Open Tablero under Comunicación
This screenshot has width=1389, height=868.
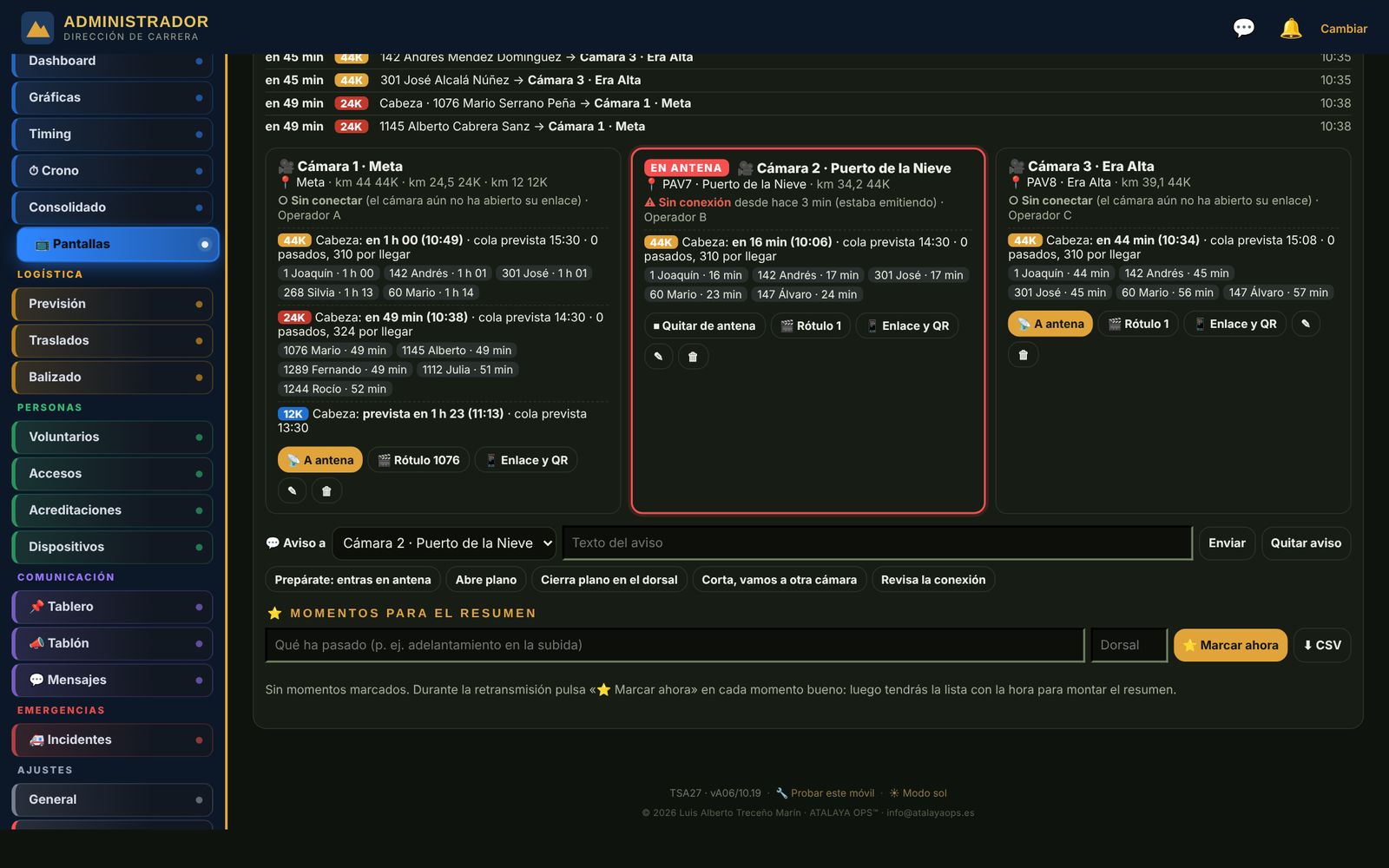pyautogui.click(x=113, y=606)
